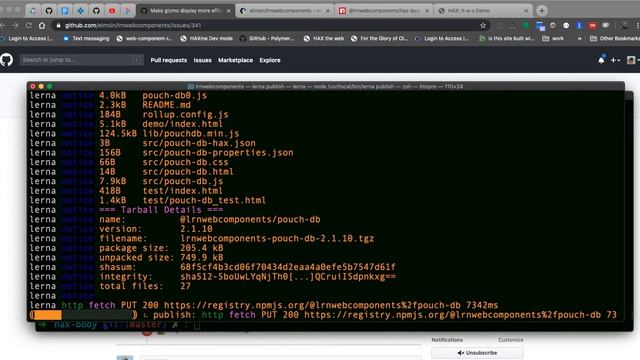Image resolution: width=640 pixels, height=360 pixels.
Task: Show more hidden bookmarks chevron
Action: point(579,38)
